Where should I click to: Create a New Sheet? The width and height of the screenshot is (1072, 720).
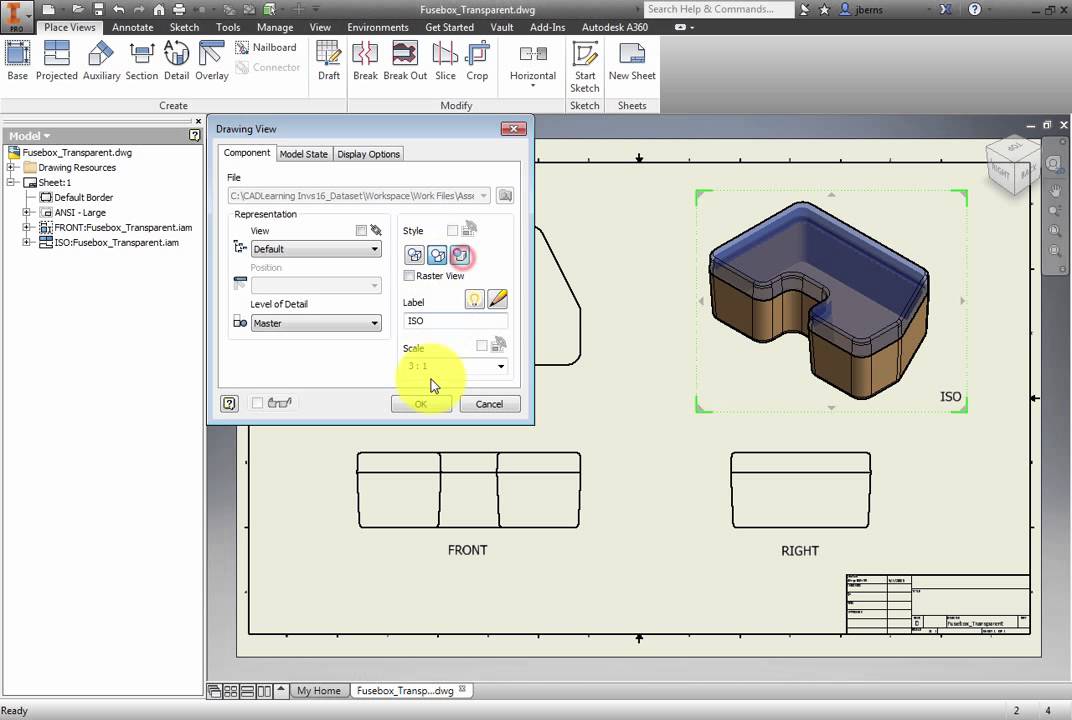(632, 60)
